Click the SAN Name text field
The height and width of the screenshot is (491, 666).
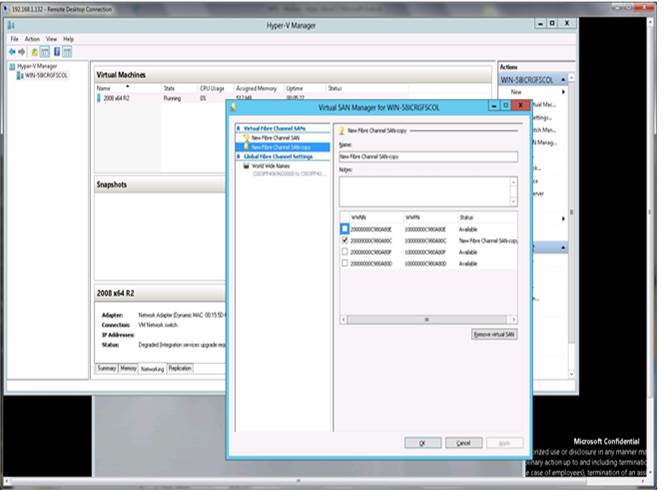pyautogui.click(x=428, y=157)
